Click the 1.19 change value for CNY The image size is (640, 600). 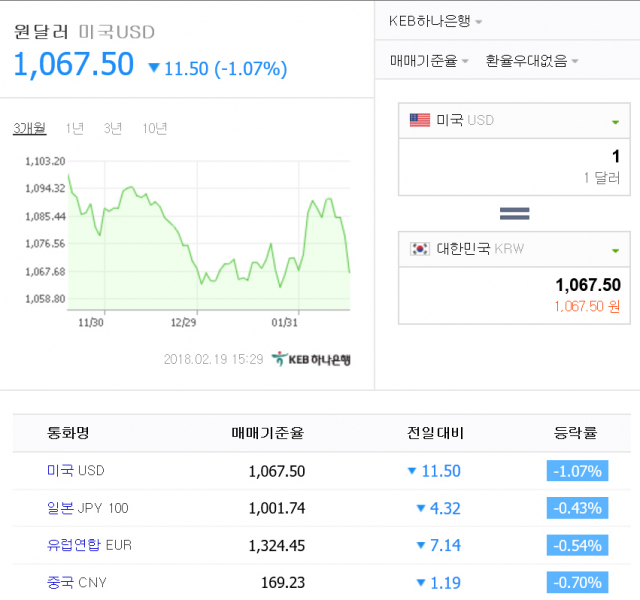[x=445, y=583]
